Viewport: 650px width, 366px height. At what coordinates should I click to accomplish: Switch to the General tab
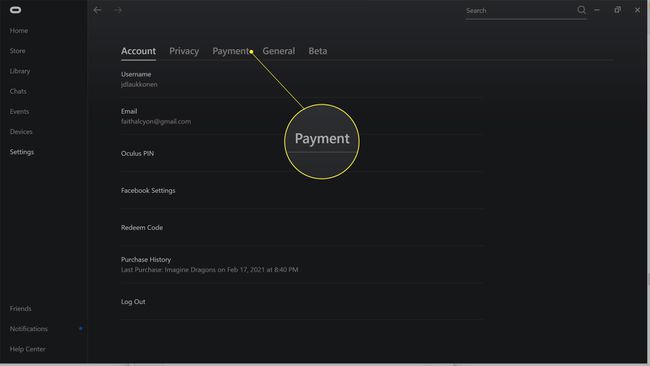point(279,51)
